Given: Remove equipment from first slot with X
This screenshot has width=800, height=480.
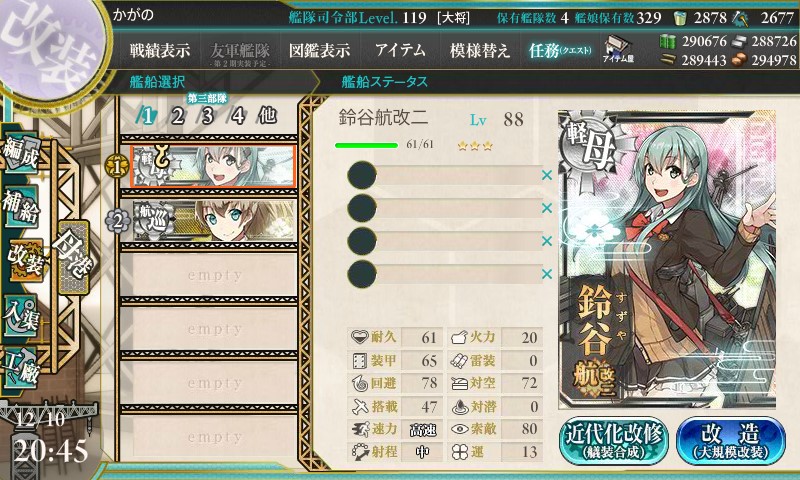Looking at the screenshot, I should point(547,175).
